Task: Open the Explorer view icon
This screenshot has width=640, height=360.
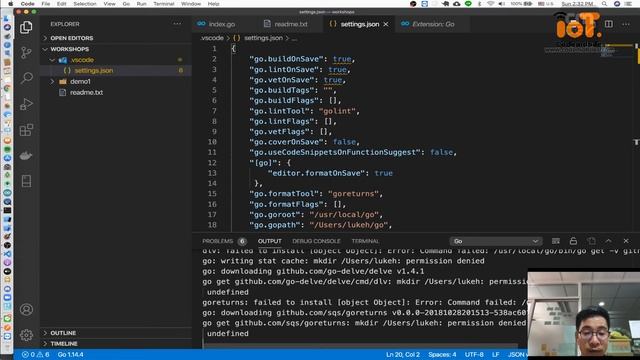Action: tap(26, 27)
